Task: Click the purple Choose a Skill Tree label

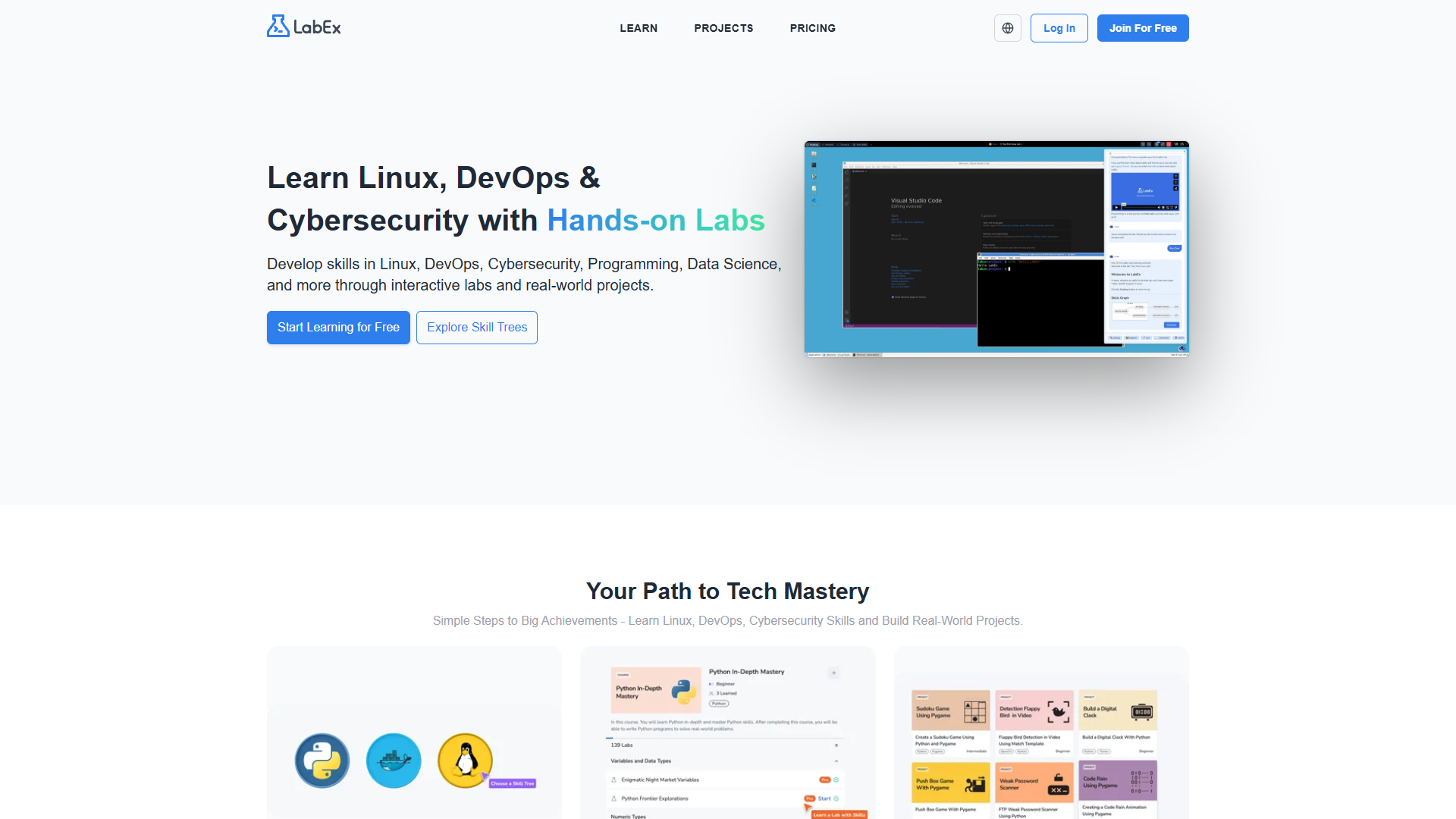Action: 513,783
